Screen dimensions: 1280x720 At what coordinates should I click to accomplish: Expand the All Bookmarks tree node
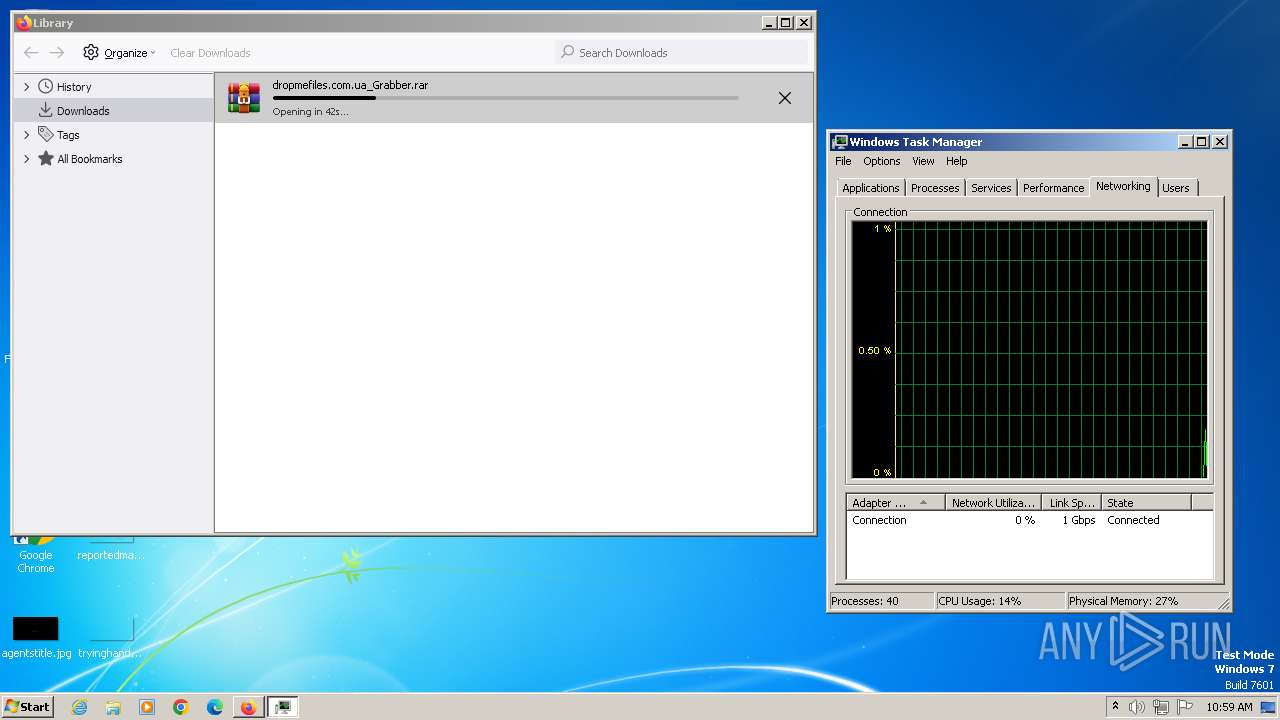click(x=27, y=159)
